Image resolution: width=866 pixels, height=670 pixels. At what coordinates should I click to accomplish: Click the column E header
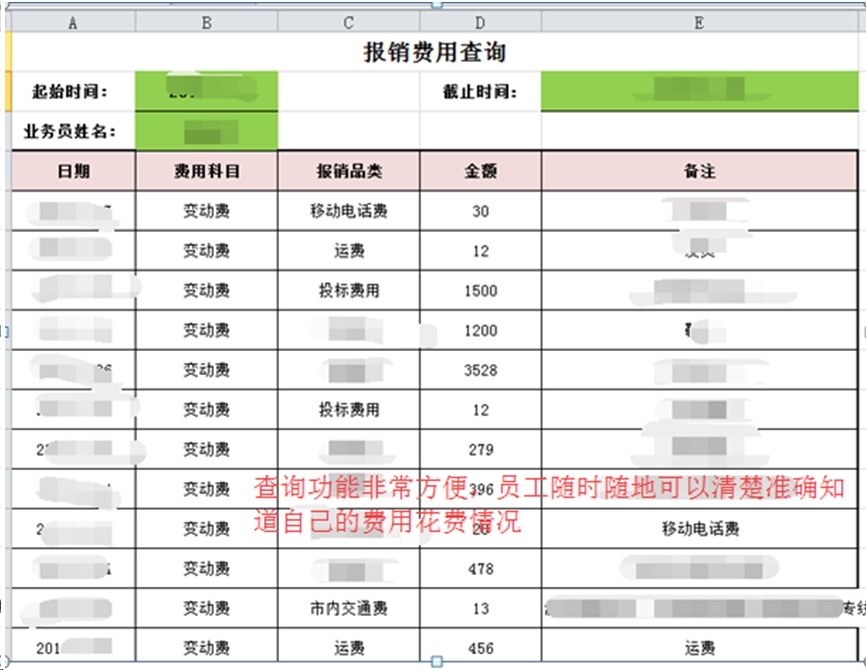pyautogui.click(x=699, y=23)
